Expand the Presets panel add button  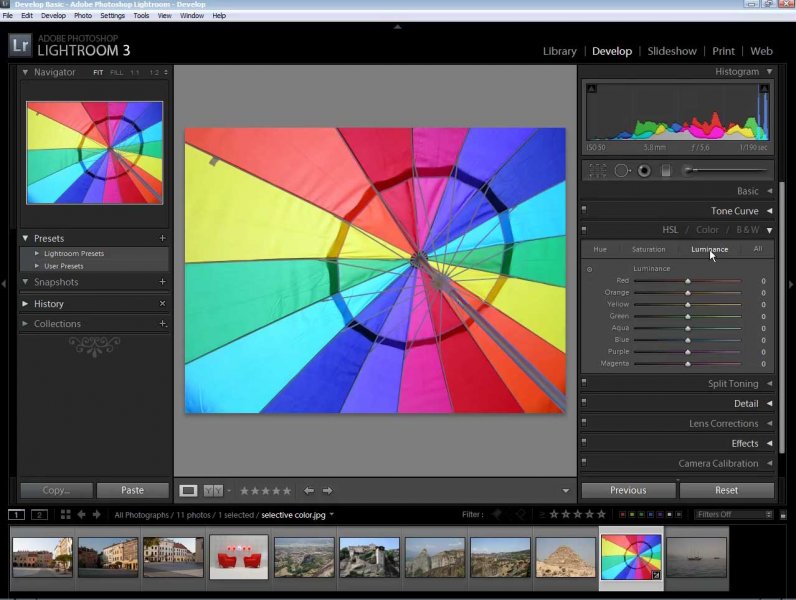point(162,239)
